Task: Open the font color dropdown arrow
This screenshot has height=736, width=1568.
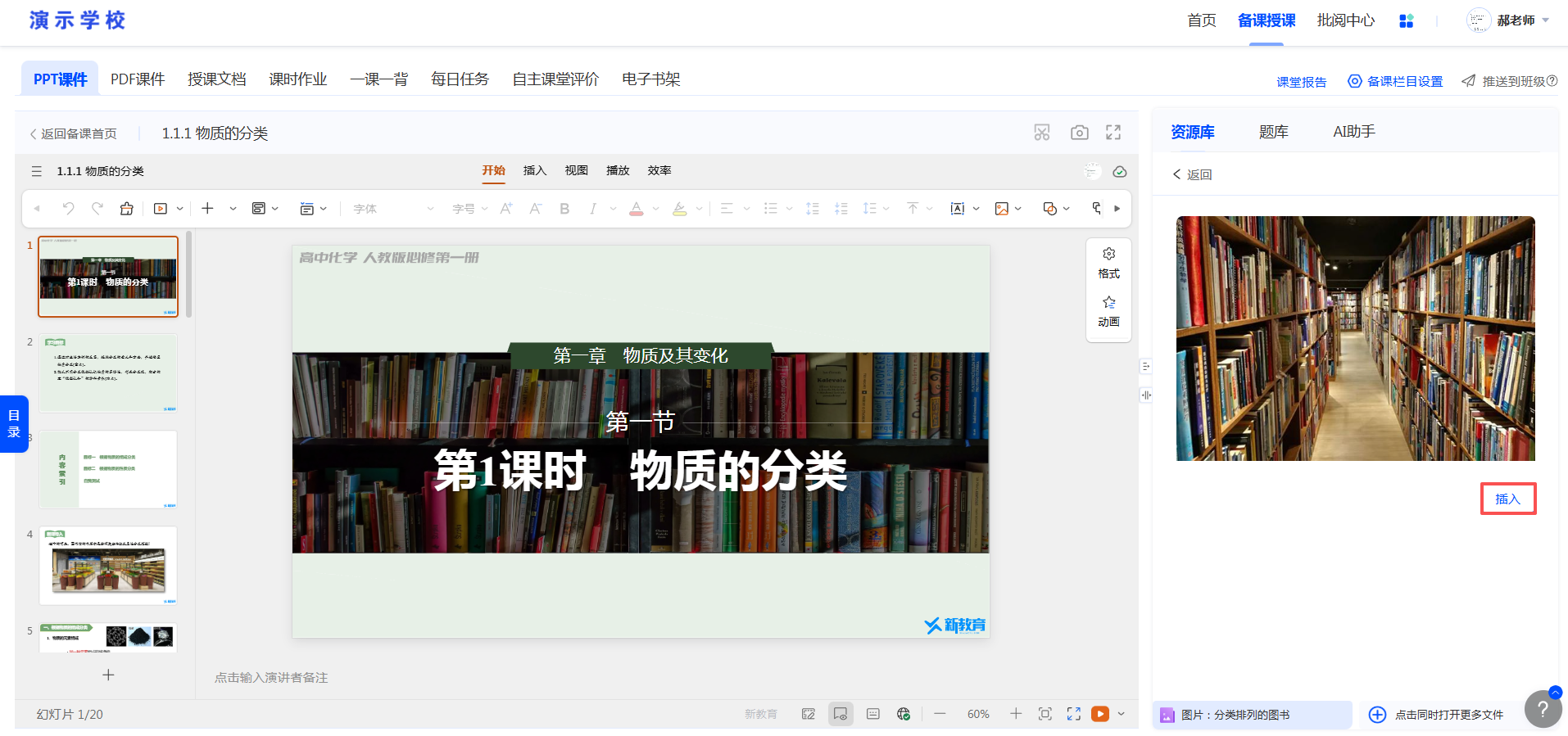Action: [655, 209]
